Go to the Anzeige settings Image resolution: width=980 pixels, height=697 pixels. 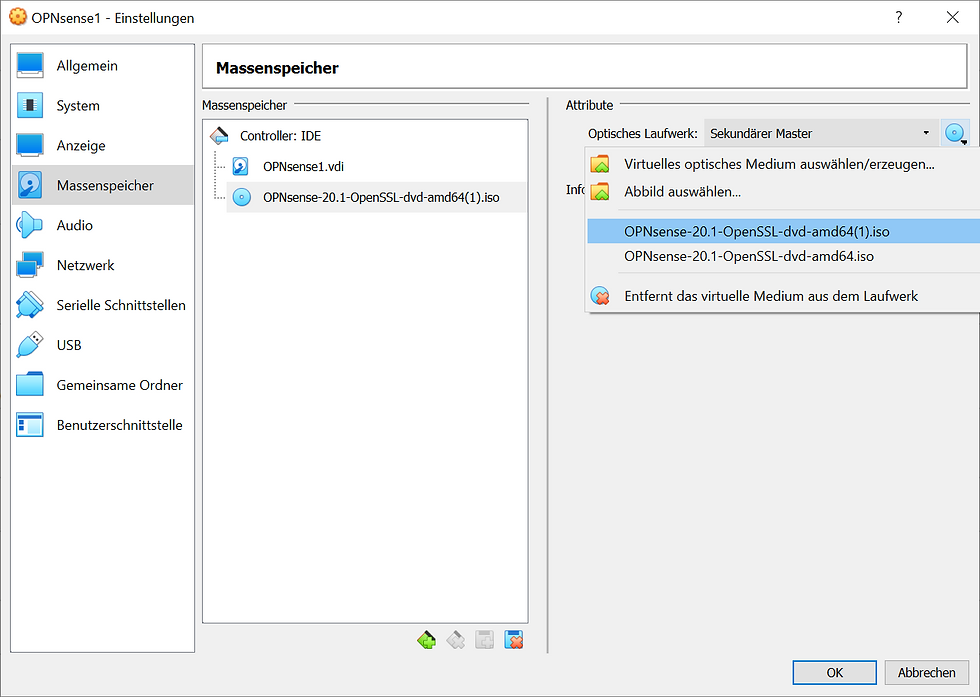coord(102,146)
